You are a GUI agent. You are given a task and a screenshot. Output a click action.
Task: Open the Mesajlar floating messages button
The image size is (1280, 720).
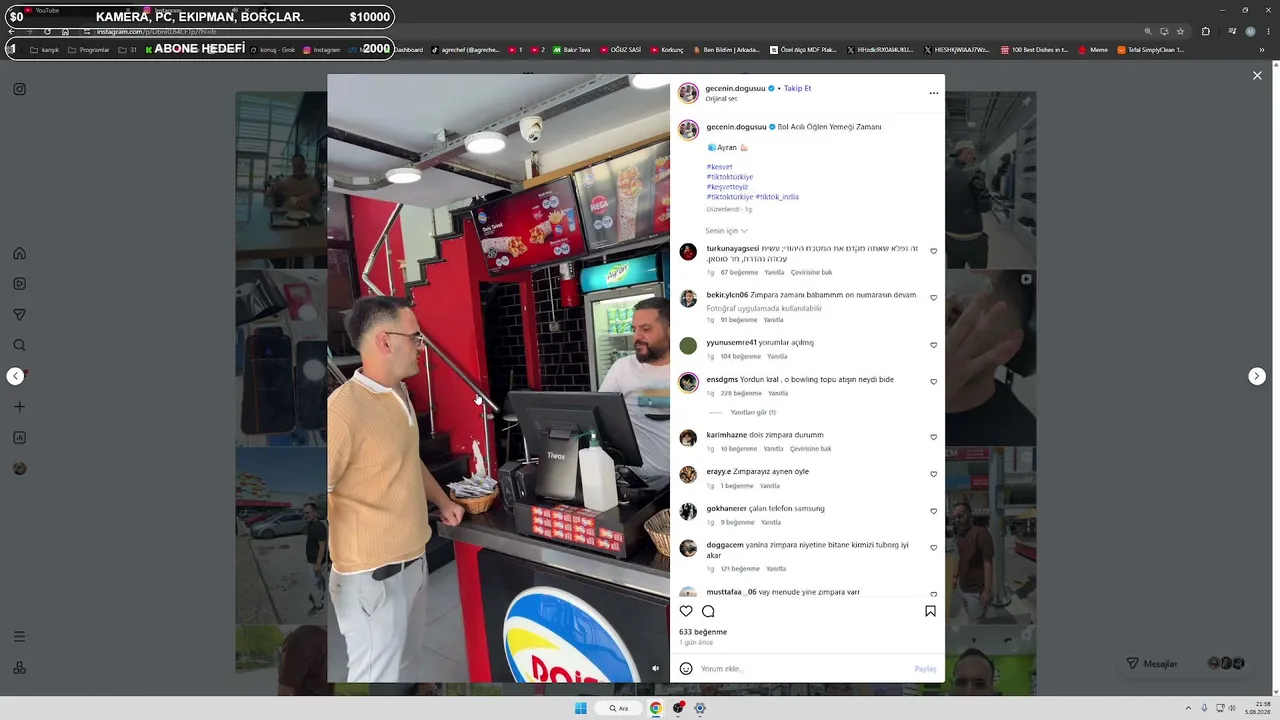pos(1186,663)
